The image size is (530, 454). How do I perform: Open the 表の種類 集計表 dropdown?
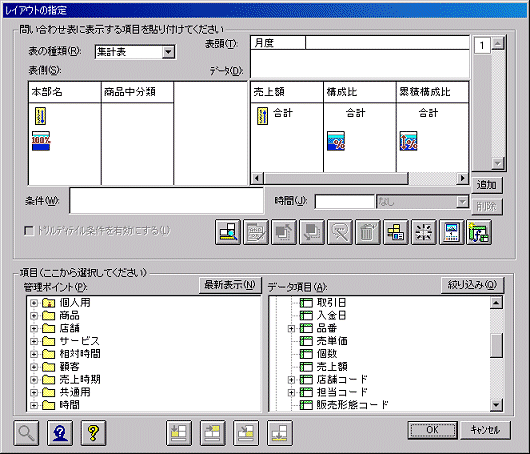(x=168, y=52)
